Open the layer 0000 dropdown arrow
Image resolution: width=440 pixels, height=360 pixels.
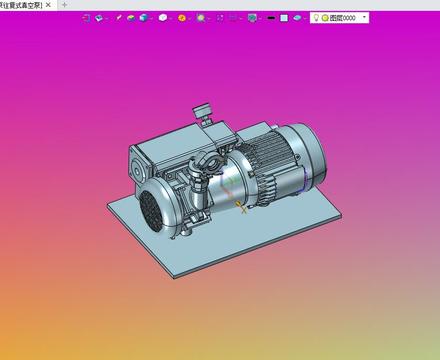pyautogui.click(x=364, y=17)
